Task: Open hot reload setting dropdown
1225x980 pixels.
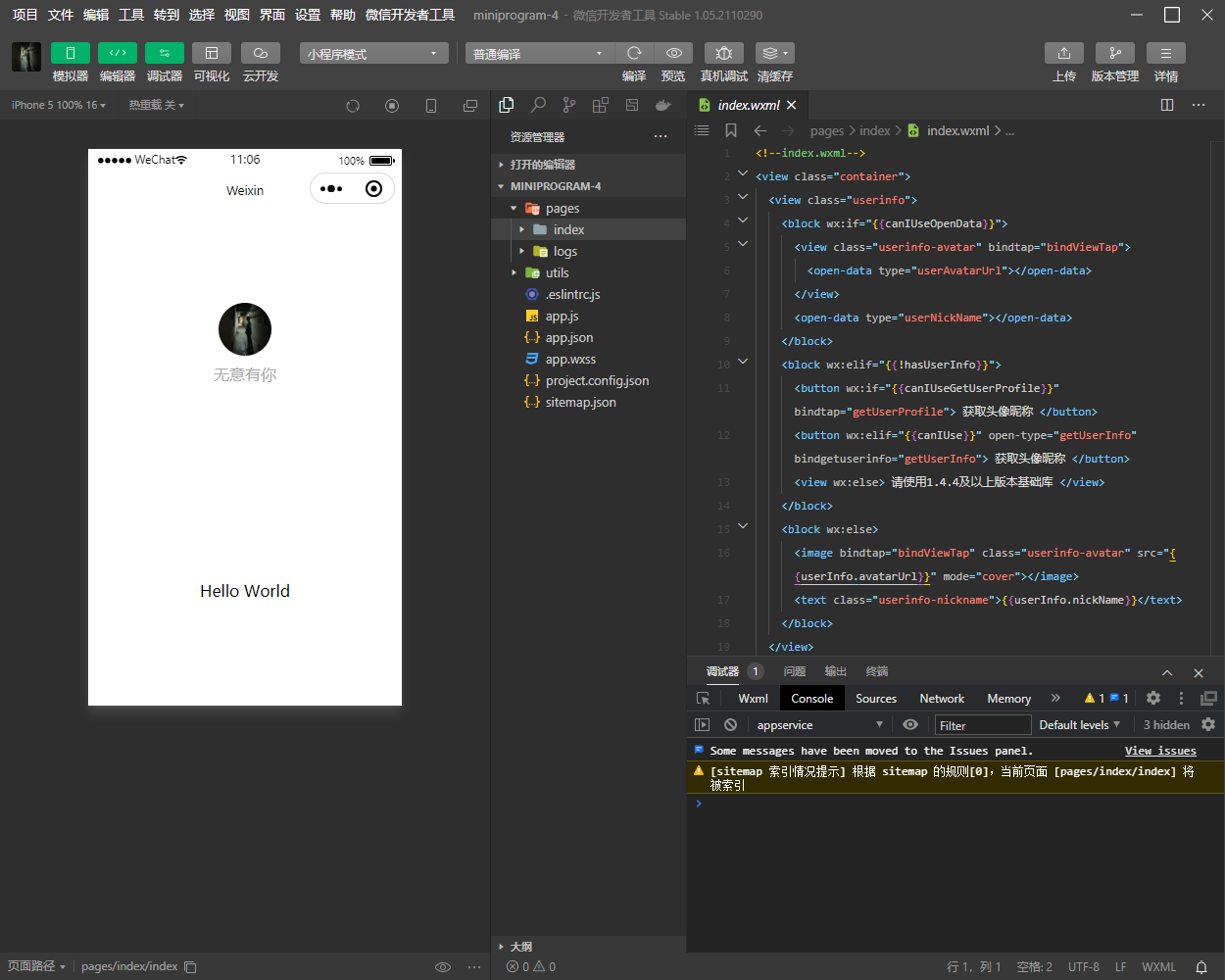Action: 156,105
